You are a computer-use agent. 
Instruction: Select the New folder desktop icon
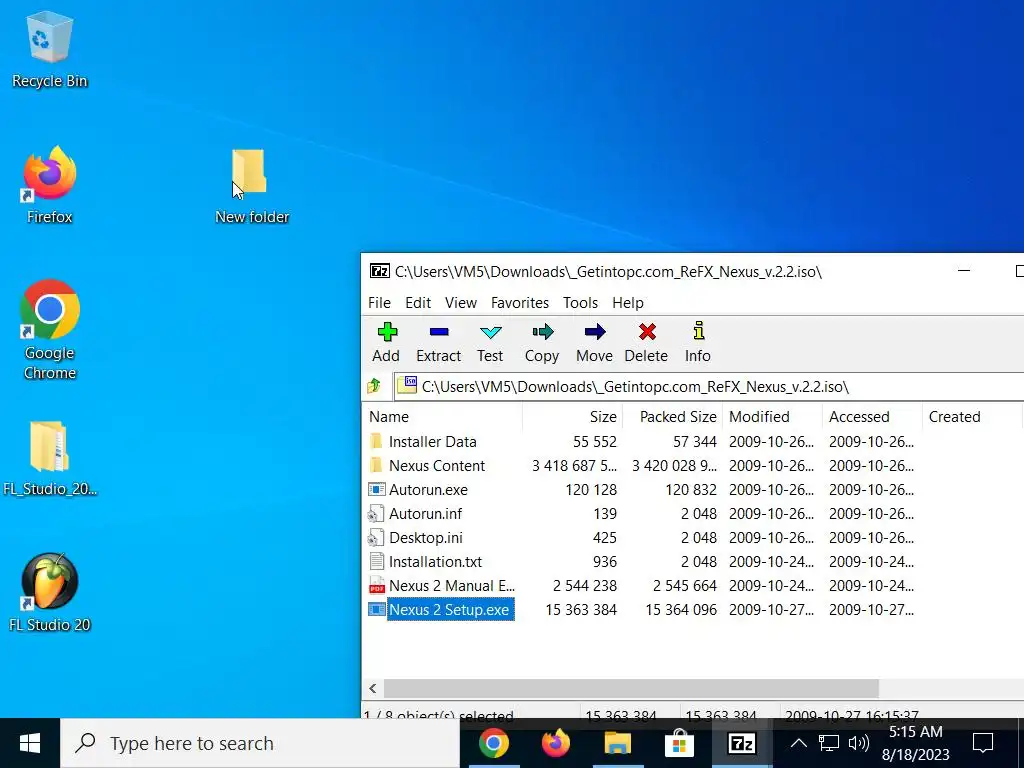251,185
